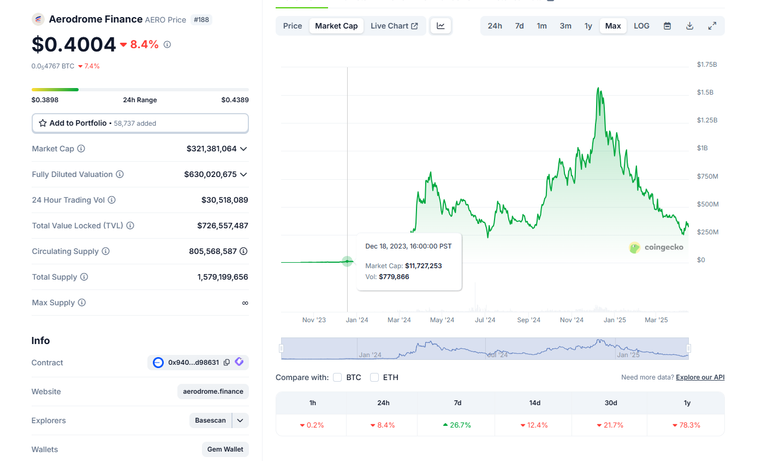The image size is (768, 461).
Task: Click the Aerodrome Finance coin logo
Action: coord(38,19)
